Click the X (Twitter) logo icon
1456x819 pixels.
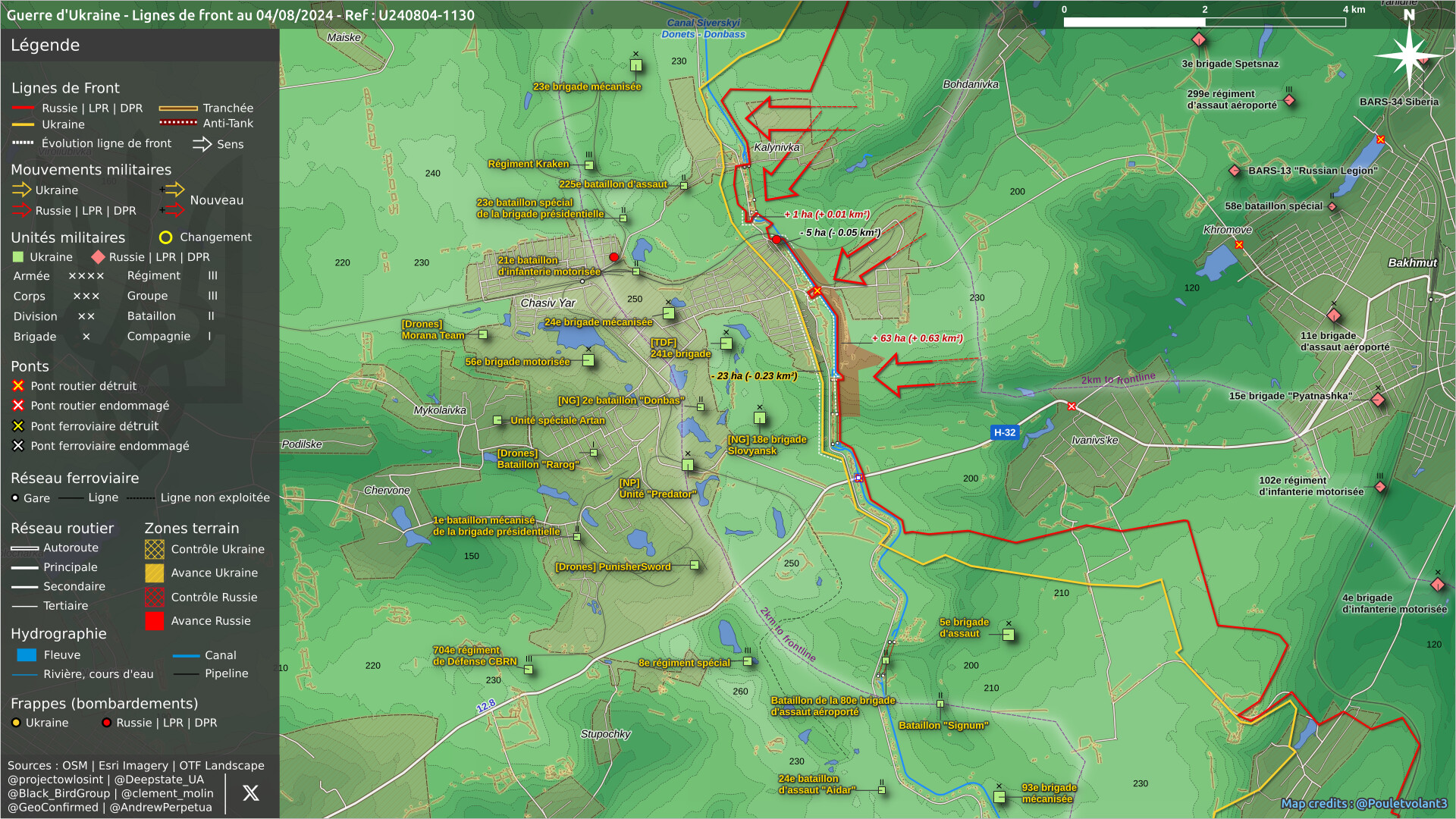(x=250, y=793)
